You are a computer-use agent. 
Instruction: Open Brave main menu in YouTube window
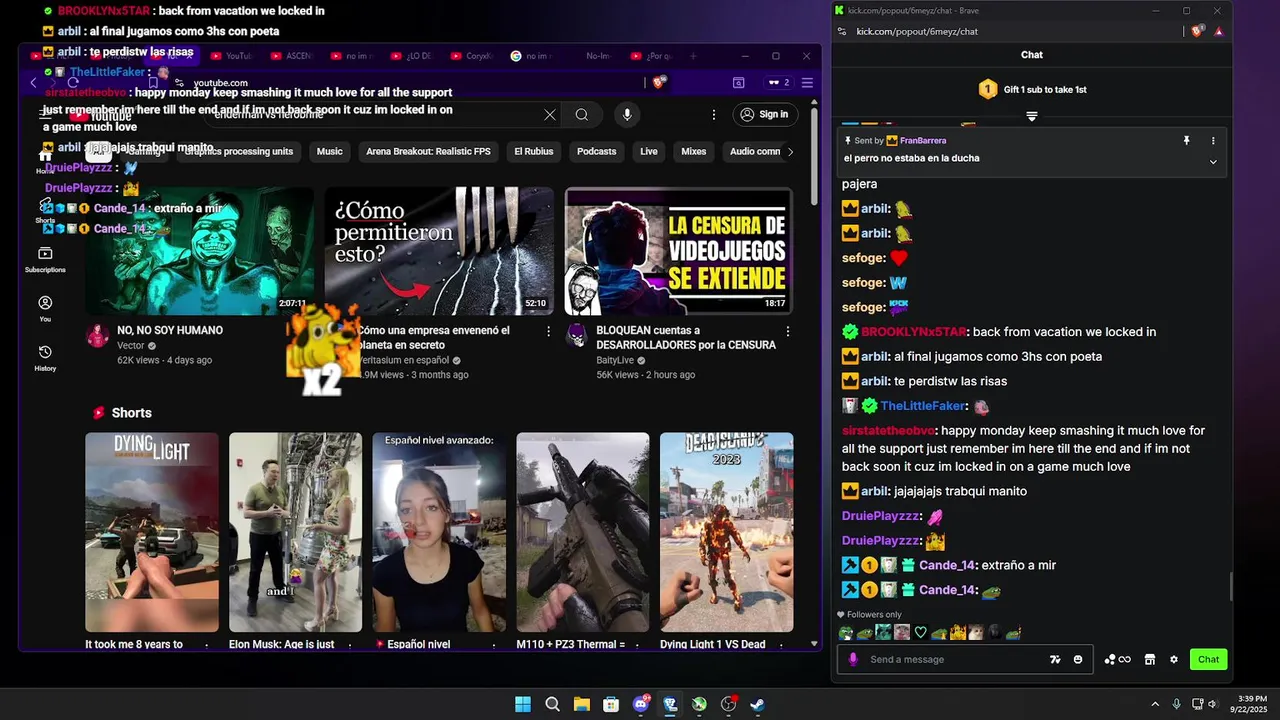(807, 82)
